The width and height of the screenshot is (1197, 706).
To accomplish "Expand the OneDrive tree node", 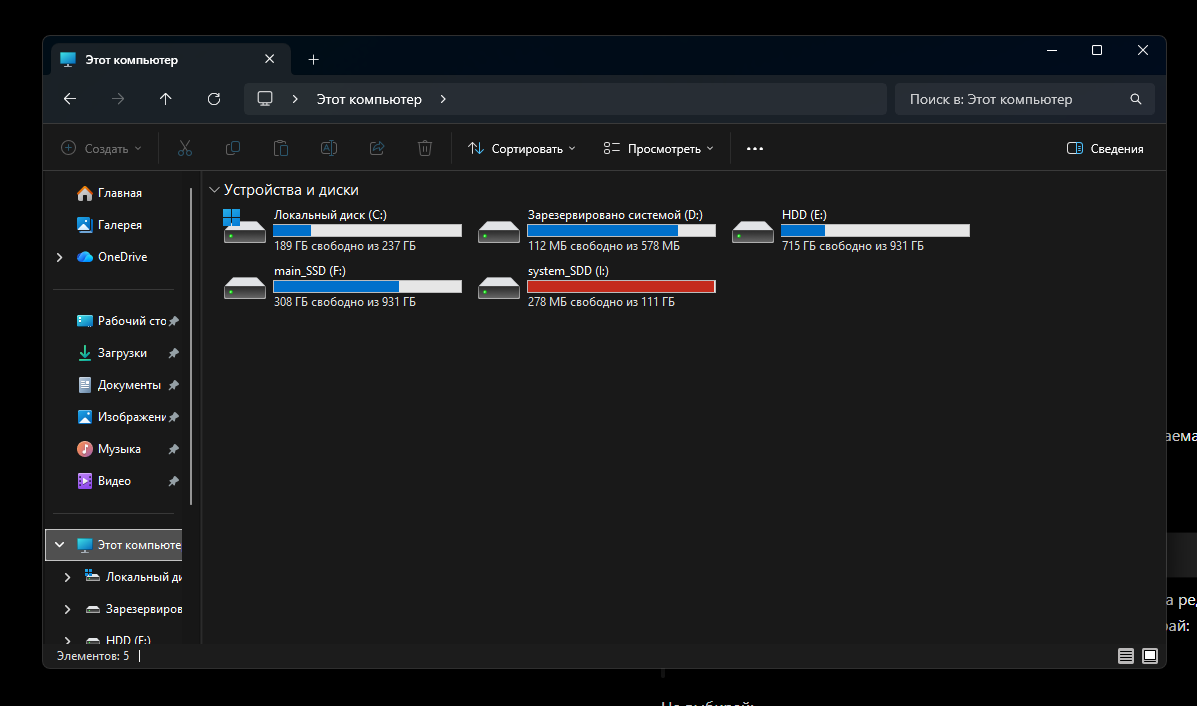I will [60, 257].
